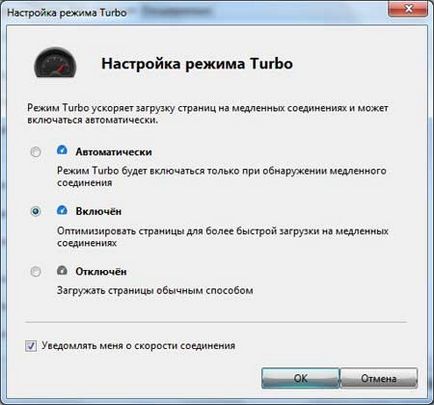Click the Автоматически option label

[x=114, y=152]
